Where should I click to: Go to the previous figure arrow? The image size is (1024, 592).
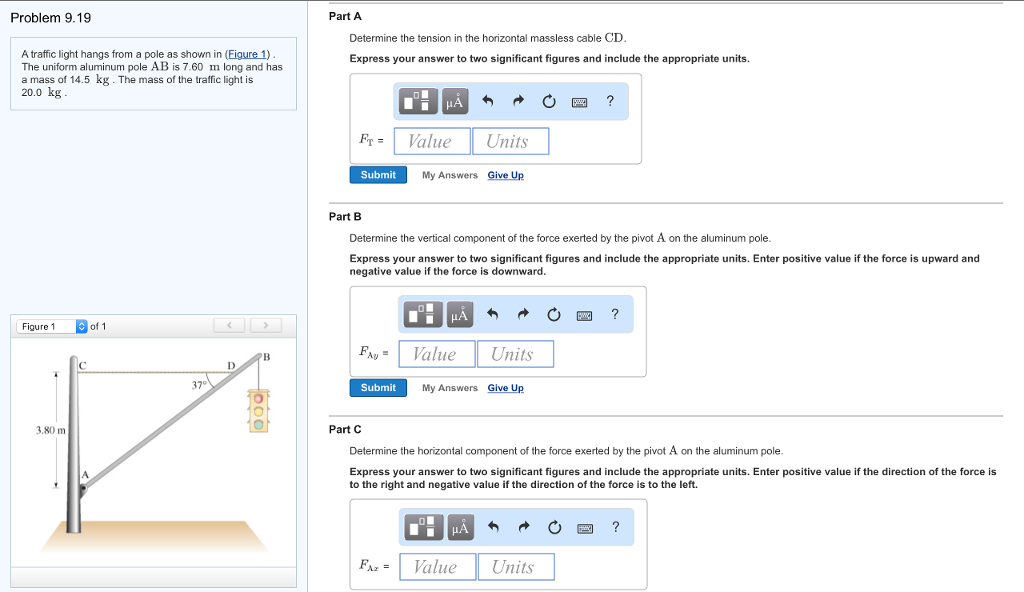229,325
